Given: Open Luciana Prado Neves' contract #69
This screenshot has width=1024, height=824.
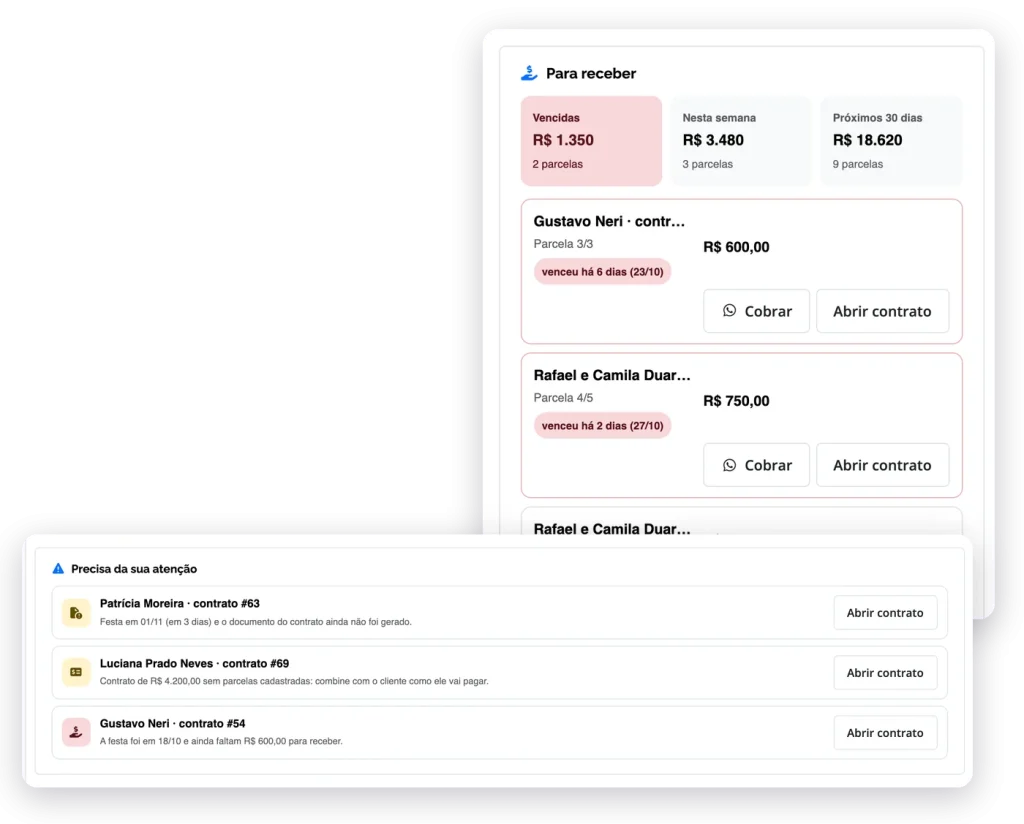Looking at the screenshot, I should 885,673.
